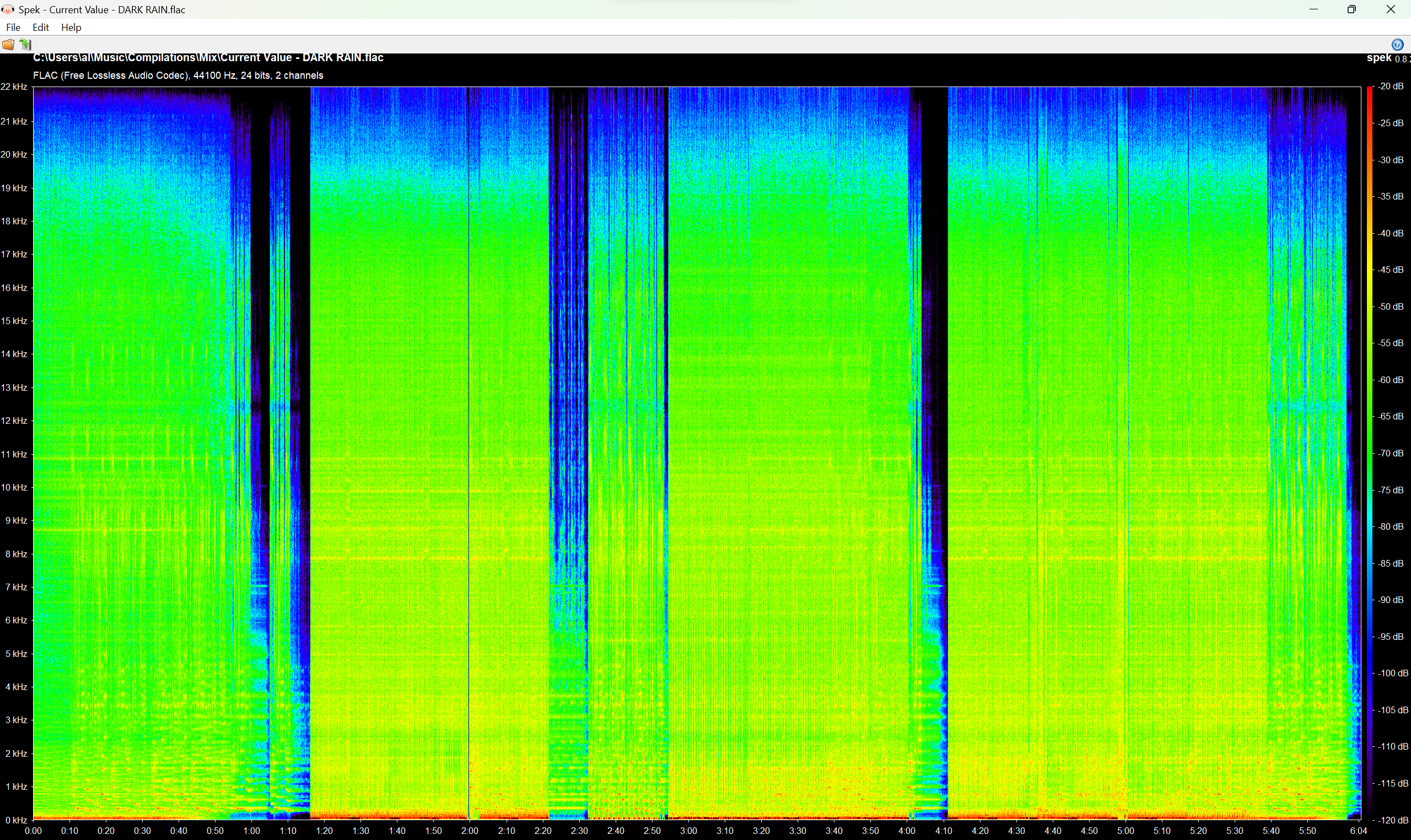This screenshot has height=840, width=1411.
Task: Click the 10 kHz frequency axis label
Action: tap(14, 487)
